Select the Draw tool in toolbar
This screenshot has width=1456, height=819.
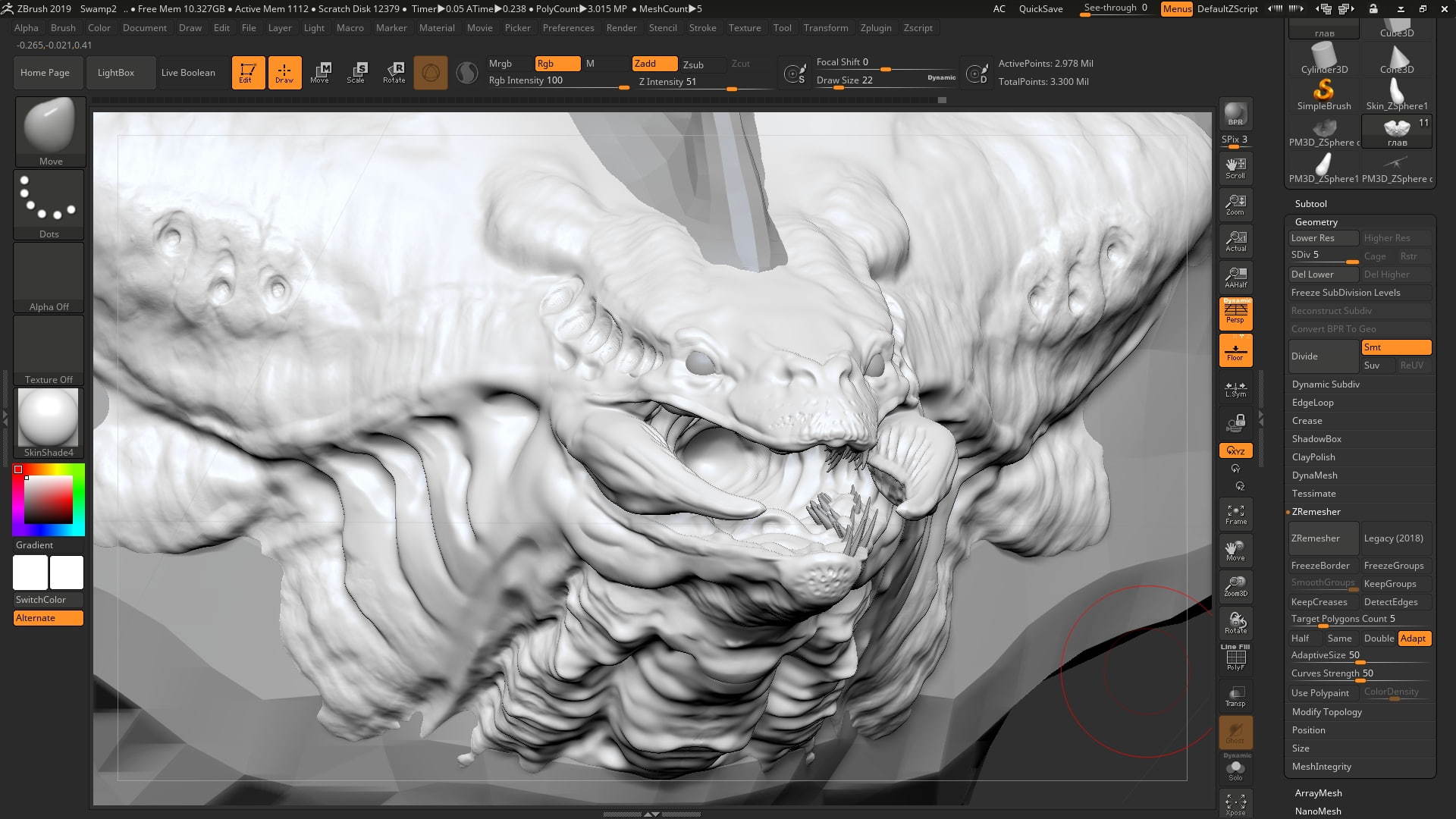click(283, 72)
